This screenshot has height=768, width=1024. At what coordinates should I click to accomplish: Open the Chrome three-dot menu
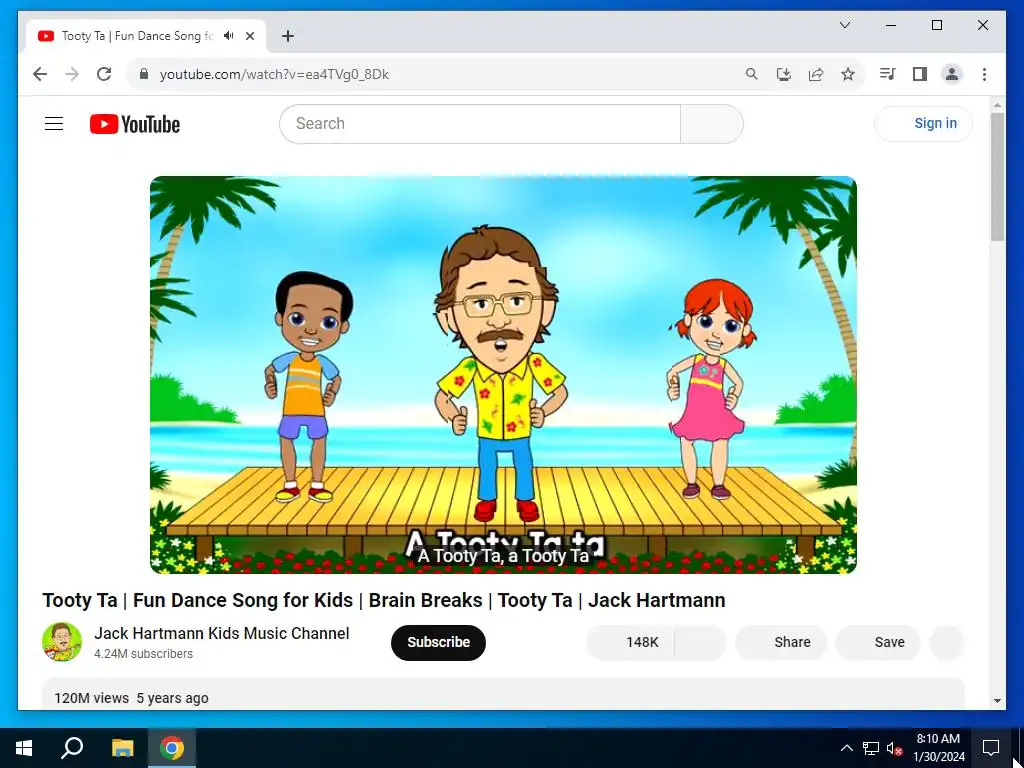tap(984, 74)
